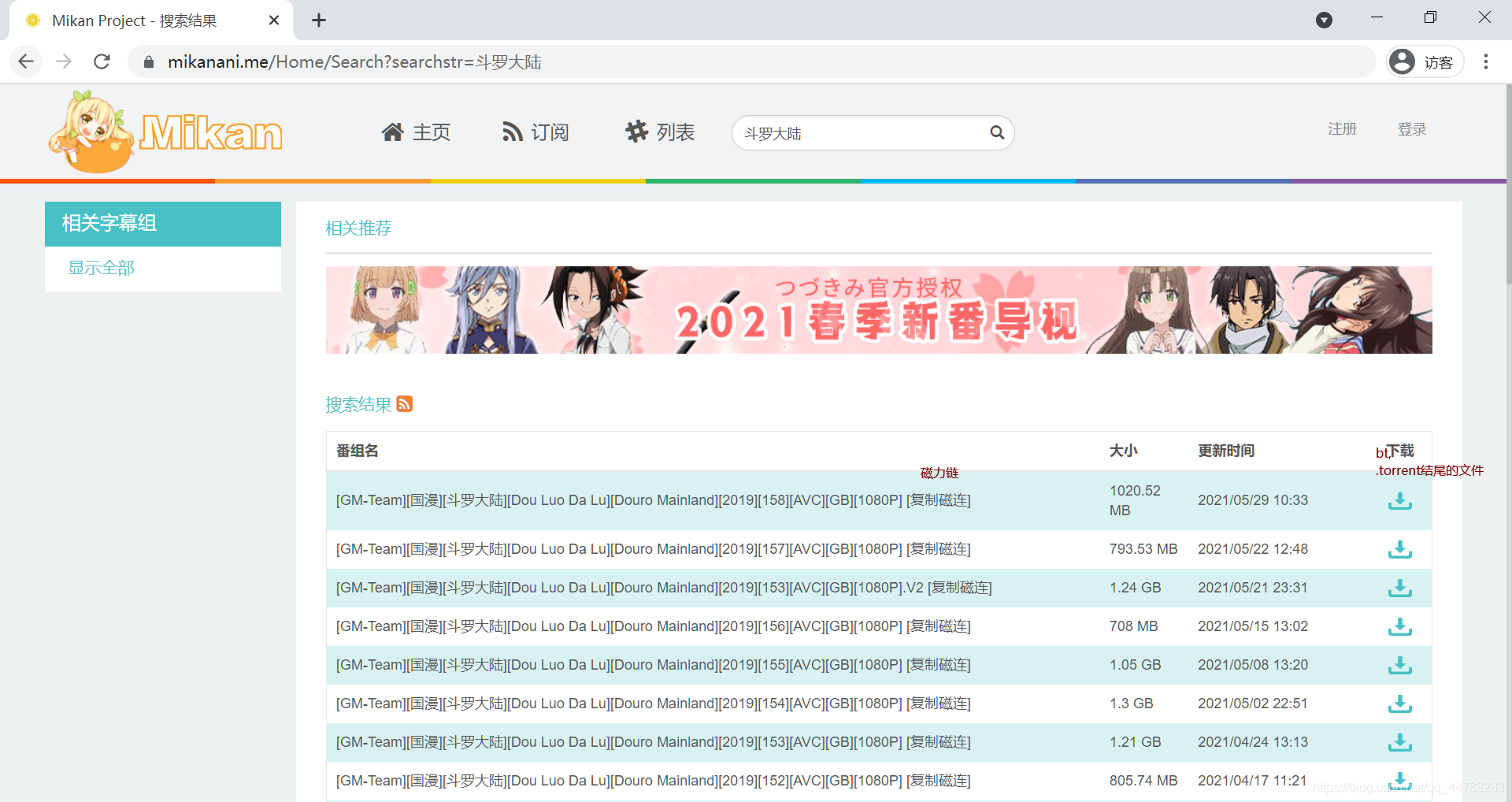
Task: Download torrent for episode 156 row
Action: click(x=1399, y=626)
